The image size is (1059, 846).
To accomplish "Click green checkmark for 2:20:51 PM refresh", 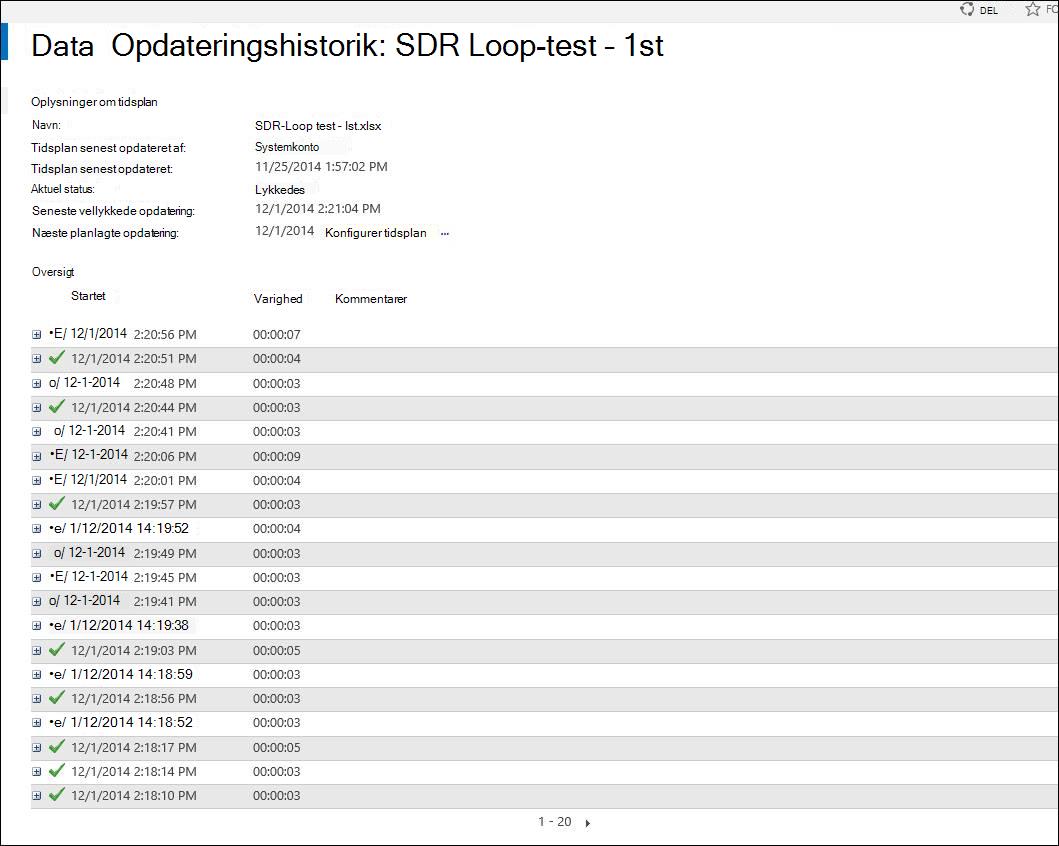I will point(57,357).
